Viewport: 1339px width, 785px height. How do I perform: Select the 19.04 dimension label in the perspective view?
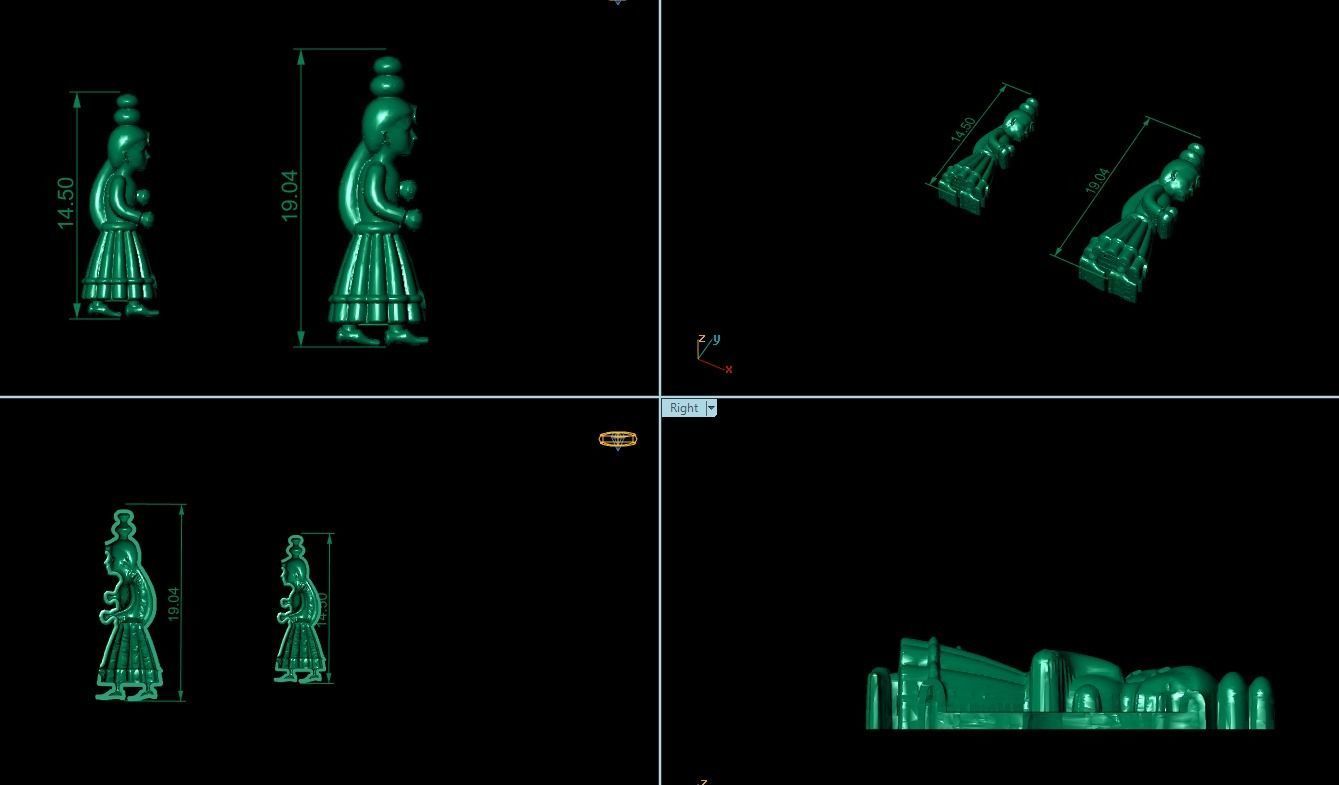click(x=1097, y=181)
